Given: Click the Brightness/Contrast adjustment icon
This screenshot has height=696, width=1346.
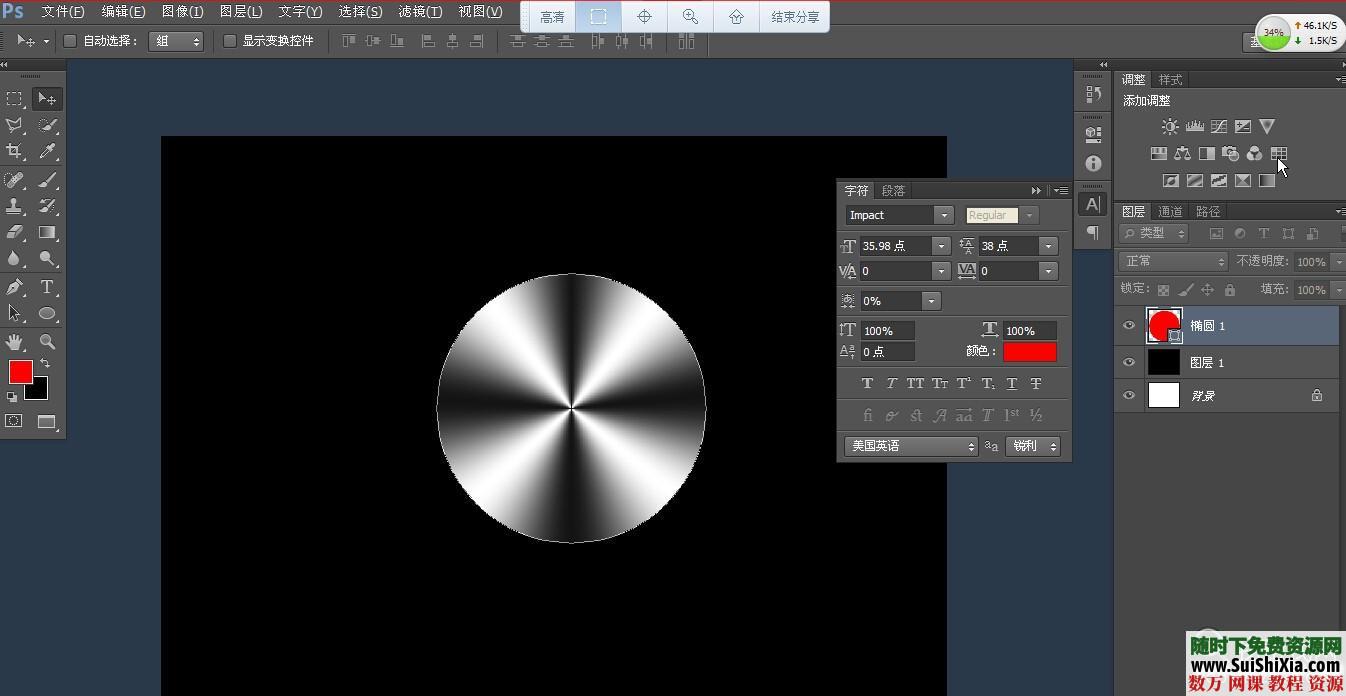Looking at the screenshot, I should click(x=1170, y=127).
